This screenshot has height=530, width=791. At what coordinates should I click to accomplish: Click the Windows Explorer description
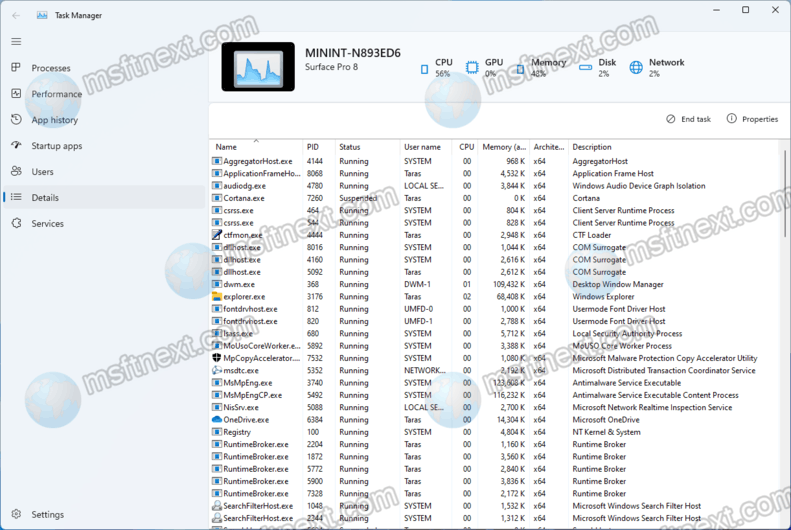[603, 297]
